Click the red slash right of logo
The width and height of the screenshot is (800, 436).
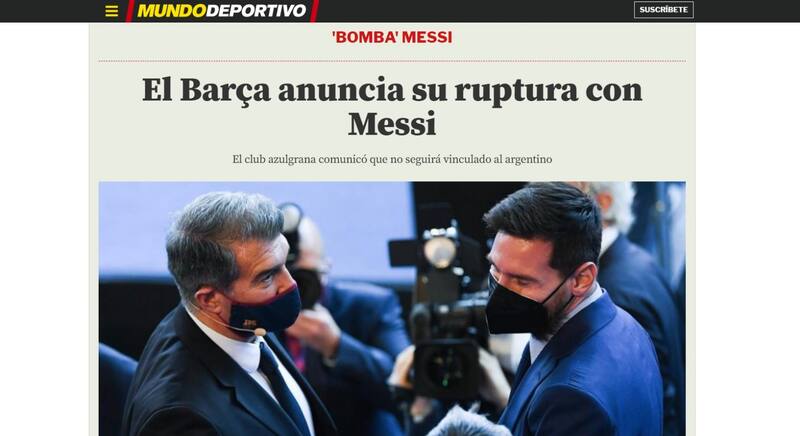pyautogui.click(x=314, y=11)
